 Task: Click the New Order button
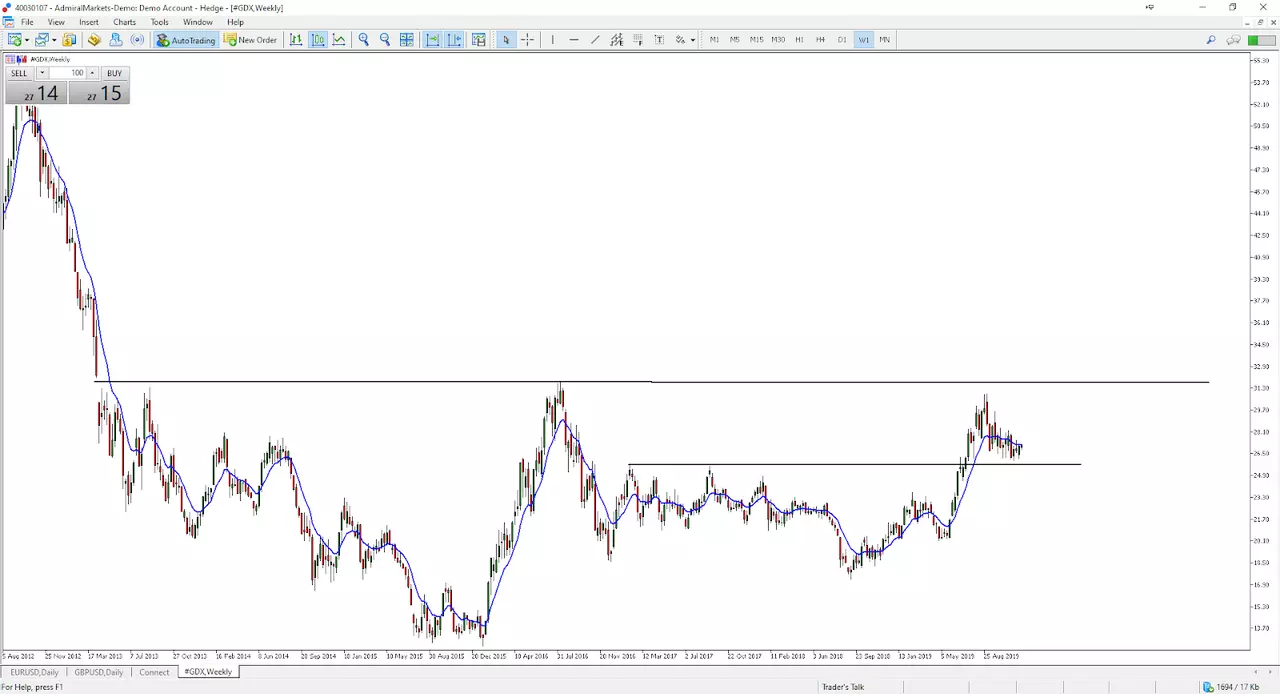(x=250, y=40)
